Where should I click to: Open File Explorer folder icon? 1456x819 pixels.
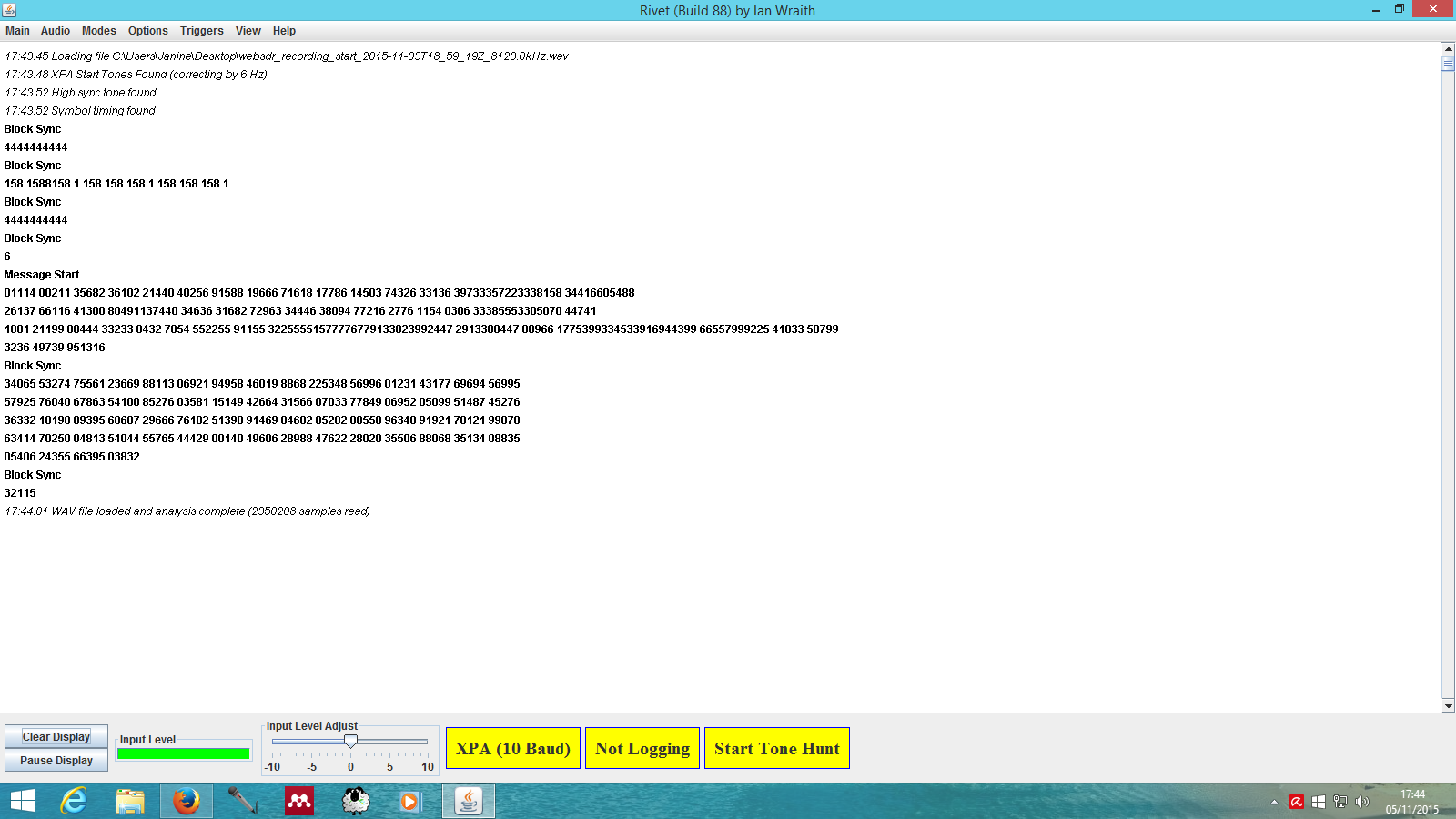(130, 801)
